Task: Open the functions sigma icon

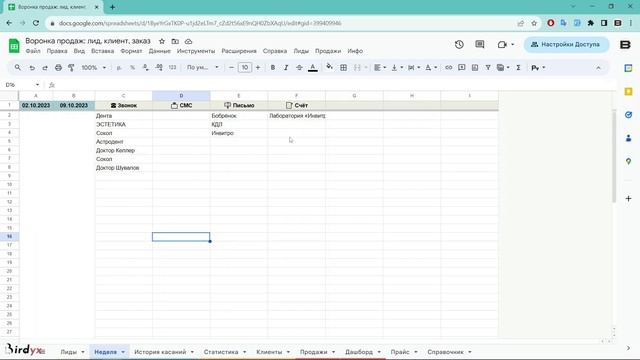Action: click(518, 67)
